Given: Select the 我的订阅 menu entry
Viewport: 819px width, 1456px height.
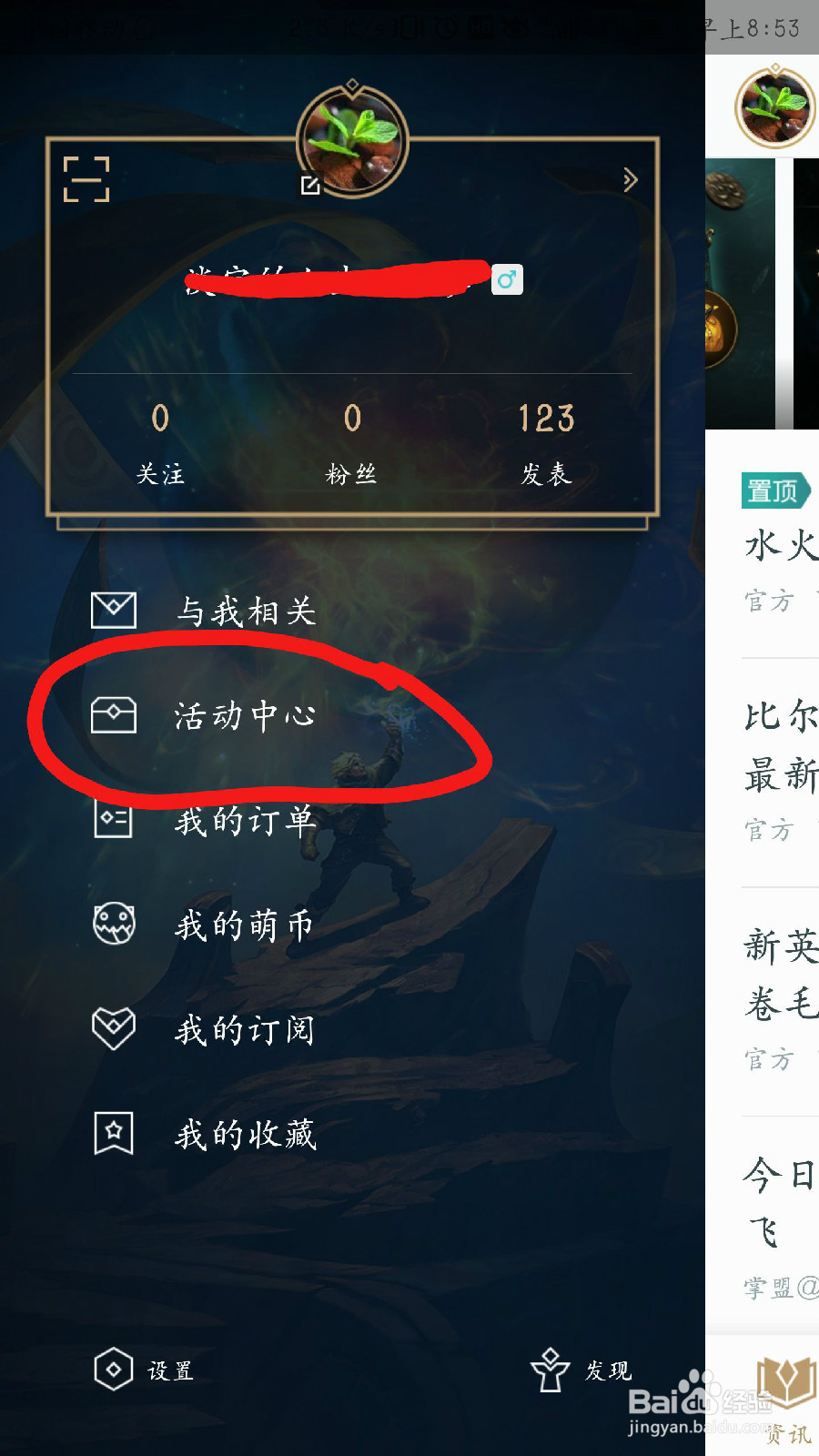Looking at the screenshot, I should coord(245,1029).
